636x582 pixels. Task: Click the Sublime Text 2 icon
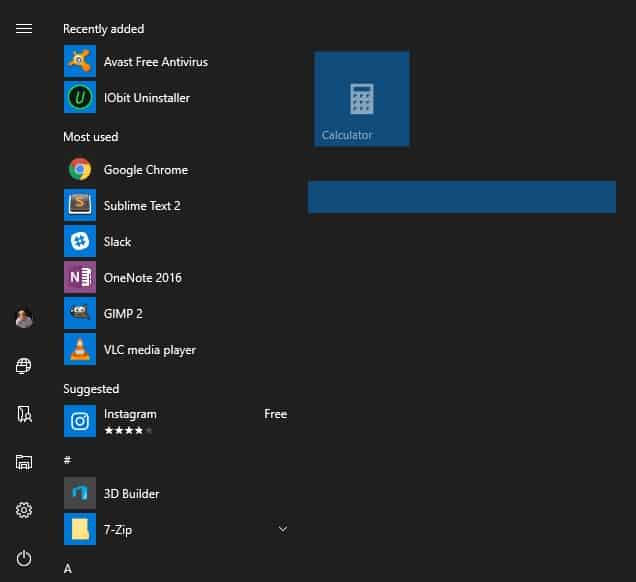pyautogui.click(x=80, y=205)
